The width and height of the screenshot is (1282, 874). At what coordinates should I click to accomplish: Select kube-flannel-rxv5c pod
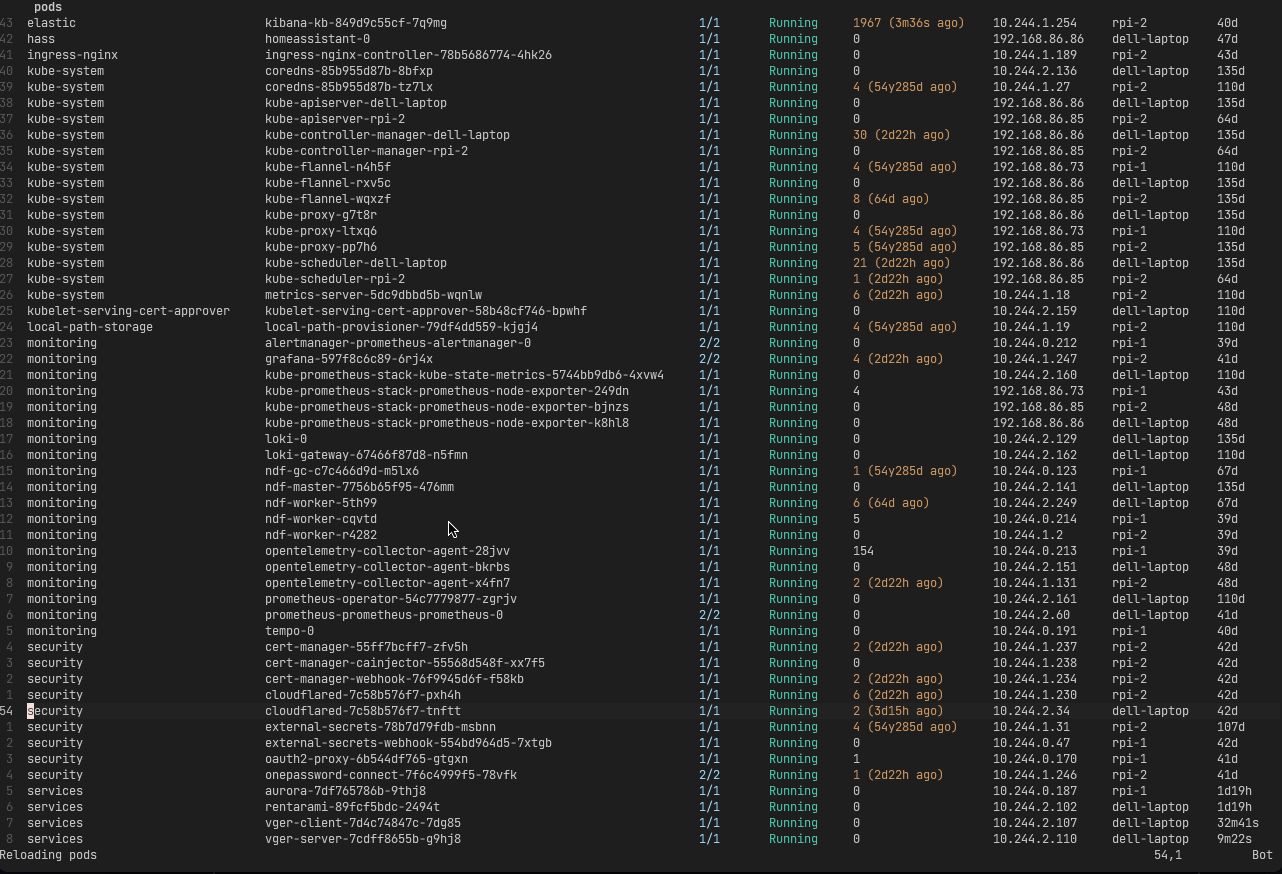(x=328, y=183)
